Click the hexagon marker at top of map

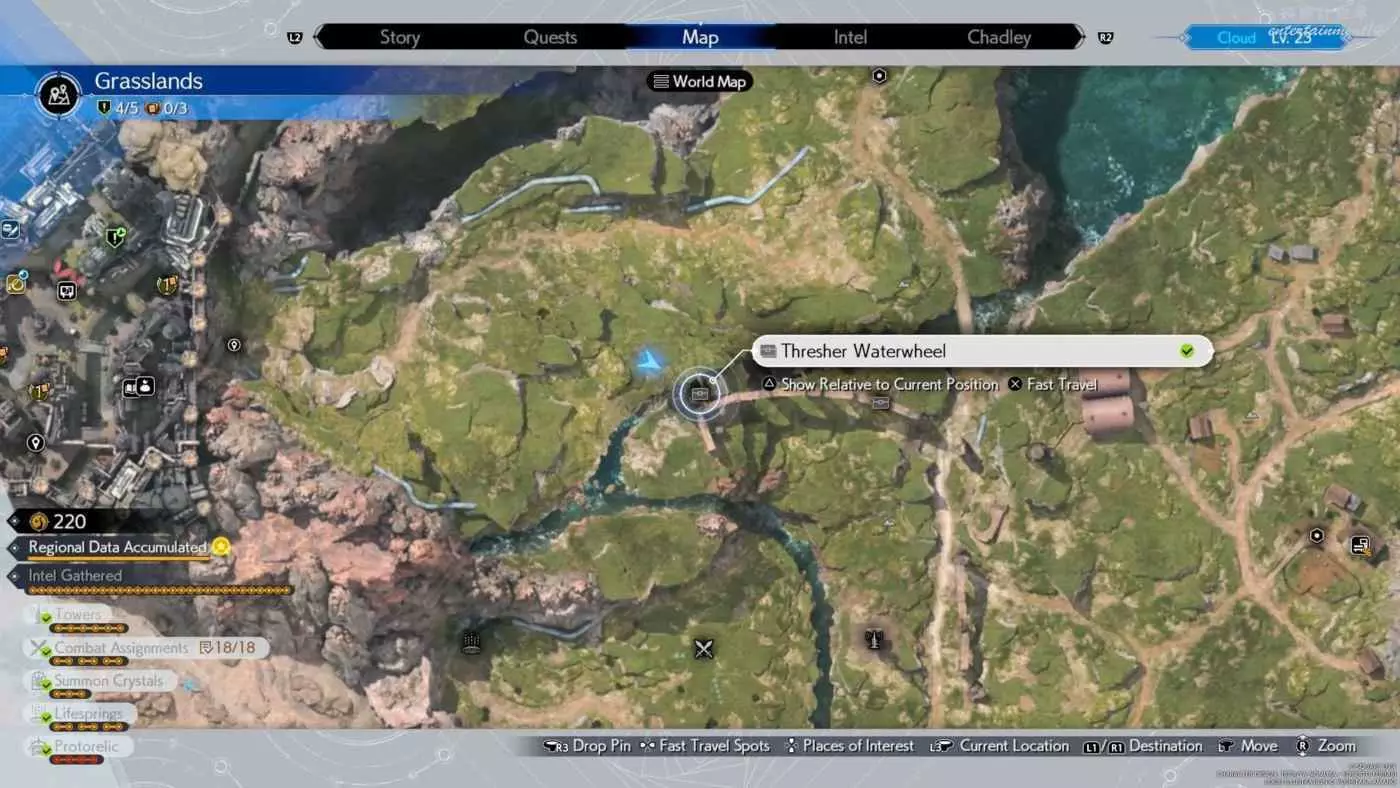pos(879,76)
